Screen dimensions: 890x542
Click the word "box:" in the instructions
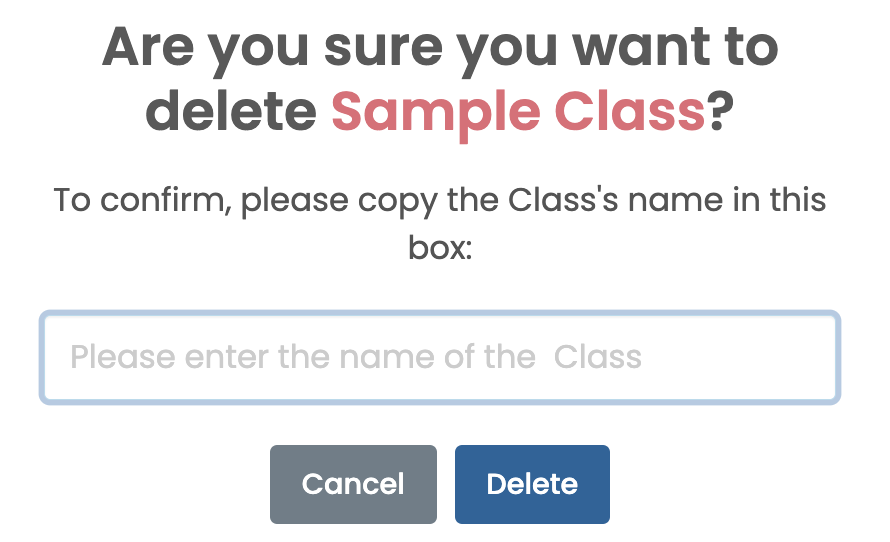(439, 247)
